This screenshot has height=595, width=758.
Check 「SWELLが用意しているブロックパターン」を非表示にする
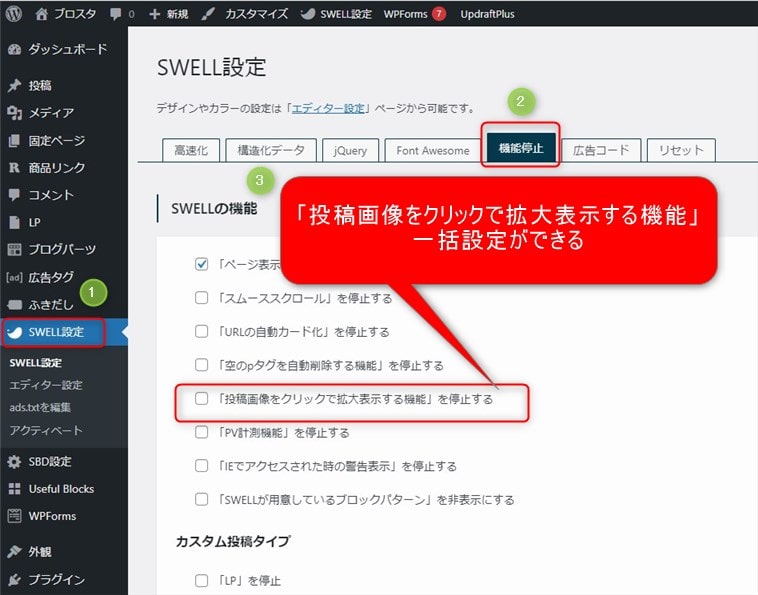202,499
